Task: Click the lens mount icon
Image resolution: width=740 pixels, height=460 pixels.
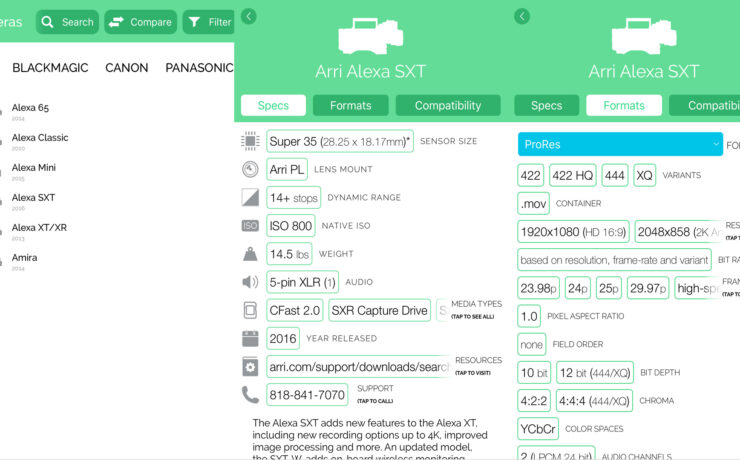Action: coord(250,169)
